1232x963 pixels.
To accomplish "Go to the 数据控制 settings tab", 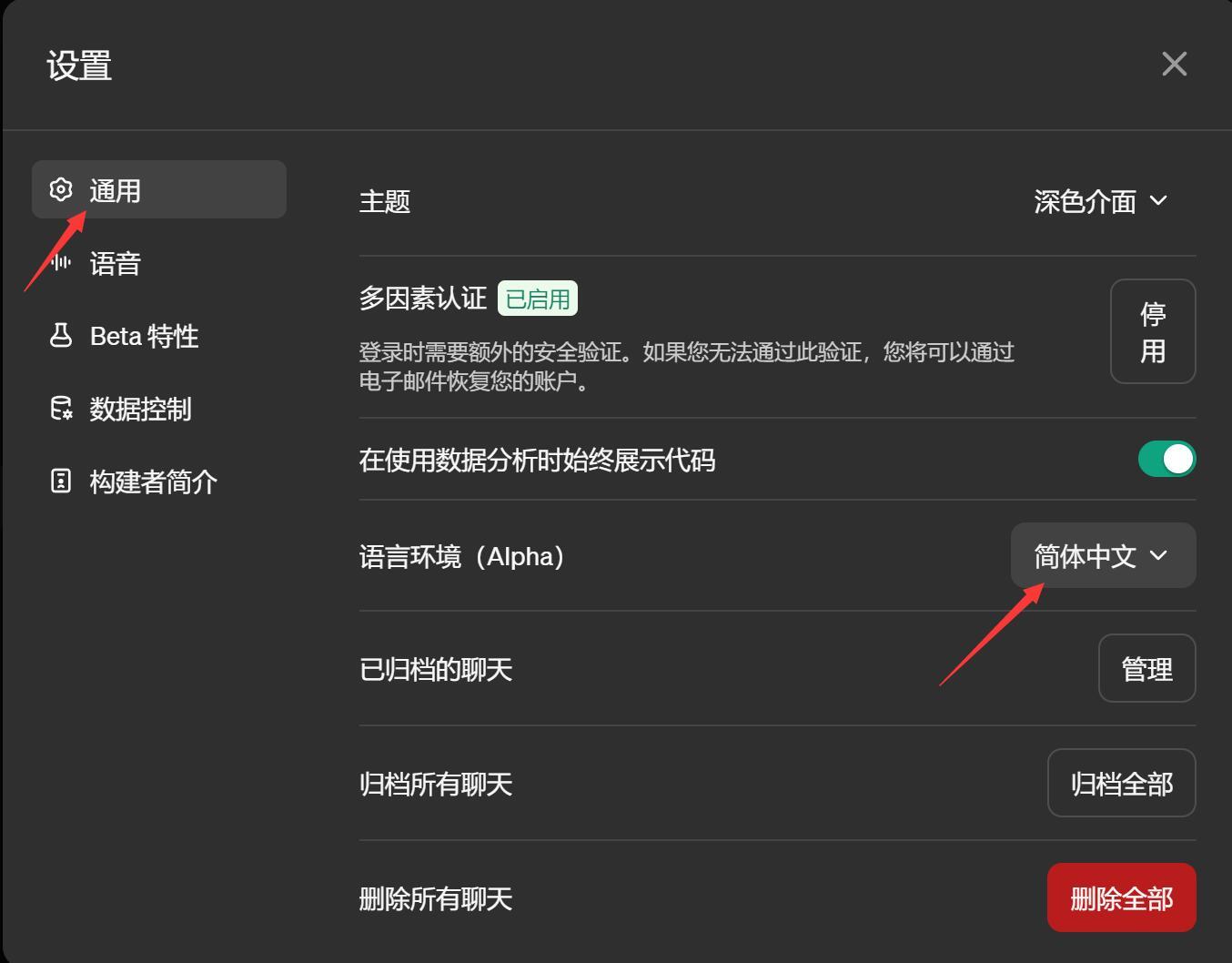I will coord(140,410).
